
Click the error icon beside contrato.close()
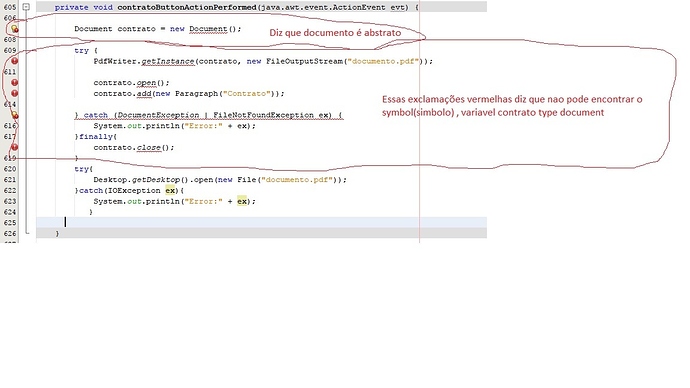(x=15, y=147)
